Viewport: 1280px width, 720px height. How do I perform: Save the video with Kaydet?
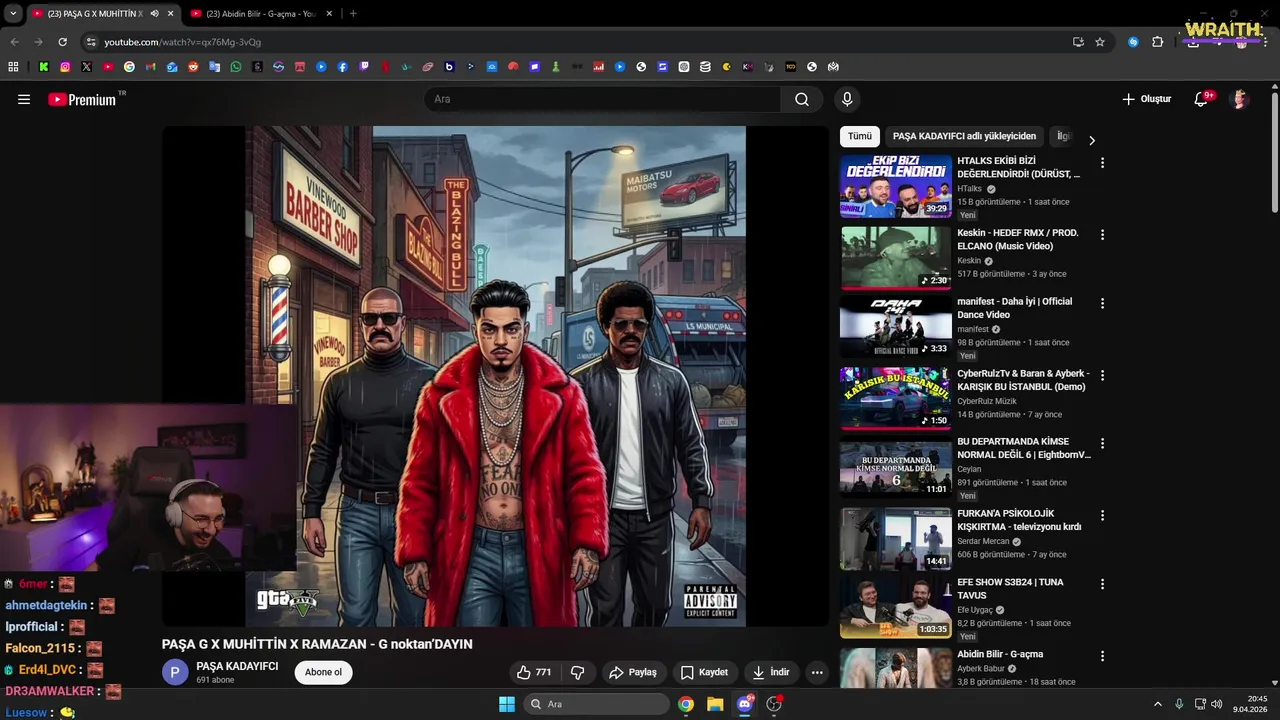point(704,672)
